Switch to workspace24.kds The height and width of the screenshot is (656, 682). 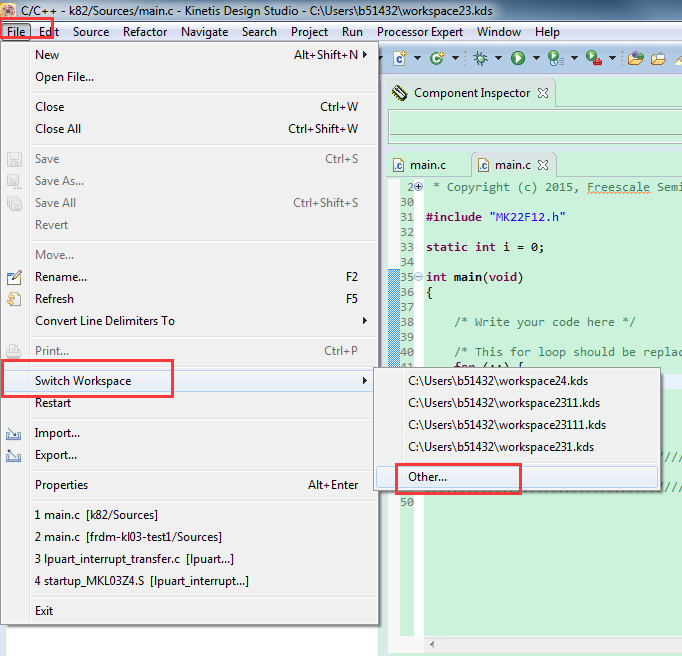pos(517,381)
